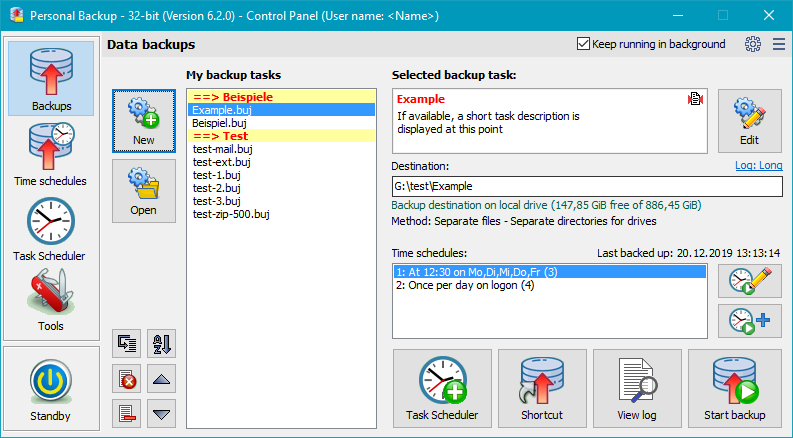Create a desktop Shortcut for the backup
The width and height of the screenshot is (793, 438).
[542, 388]
